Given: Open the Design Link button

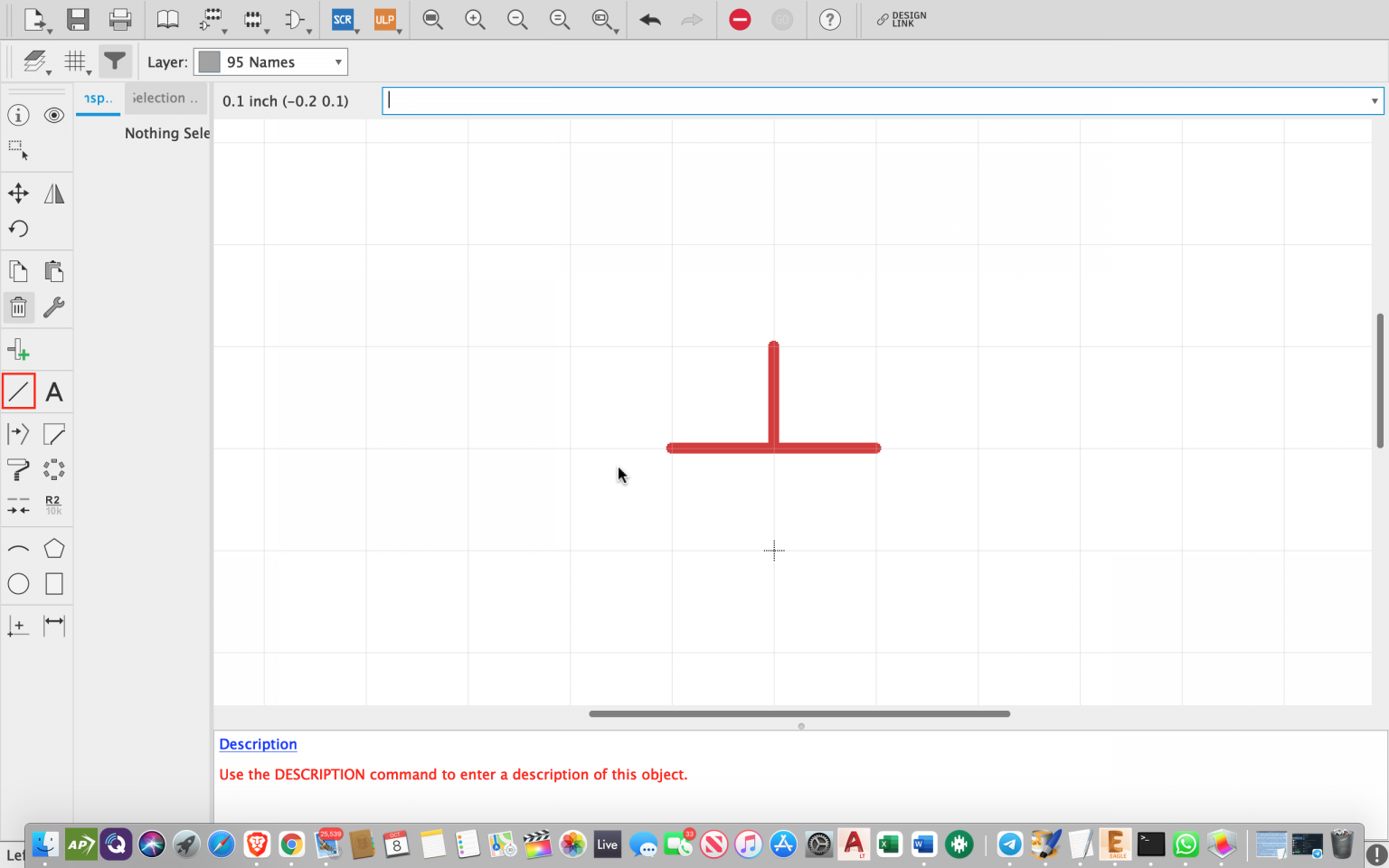Looking at the screenshot, I should point(901,19).
